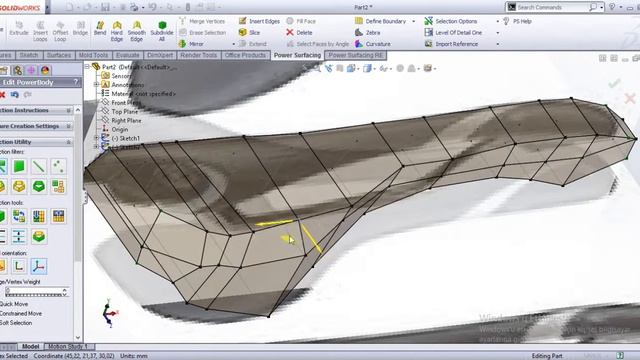The height and width of the screenshot is (360, 640).
Task: Select the face selection filter green square
Action: [x=19, y=166]
